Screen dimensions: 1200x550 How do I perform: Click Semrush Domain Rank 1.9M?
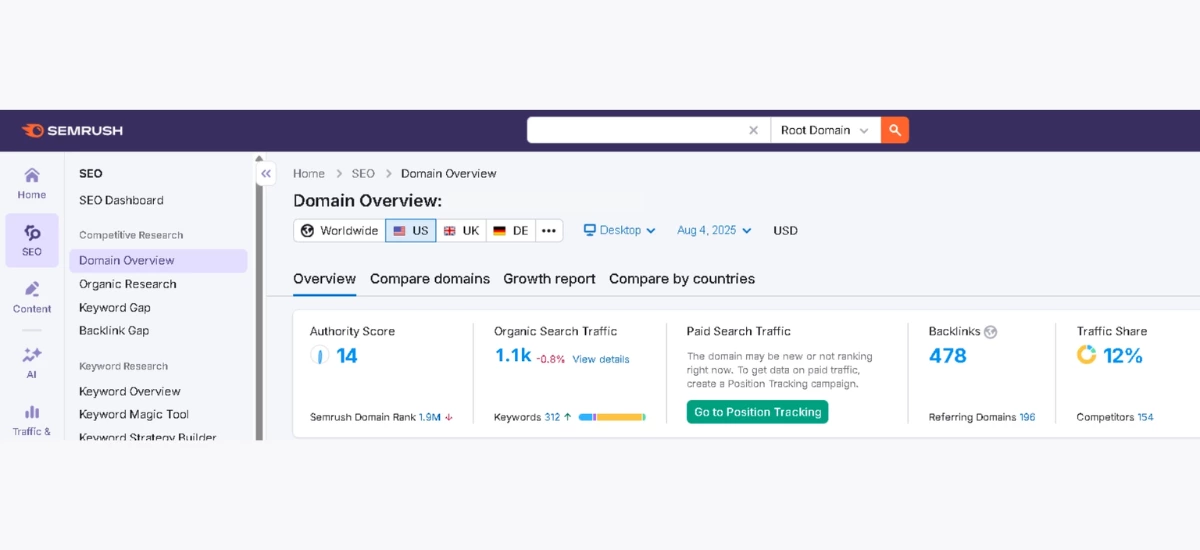click(430, 417)
